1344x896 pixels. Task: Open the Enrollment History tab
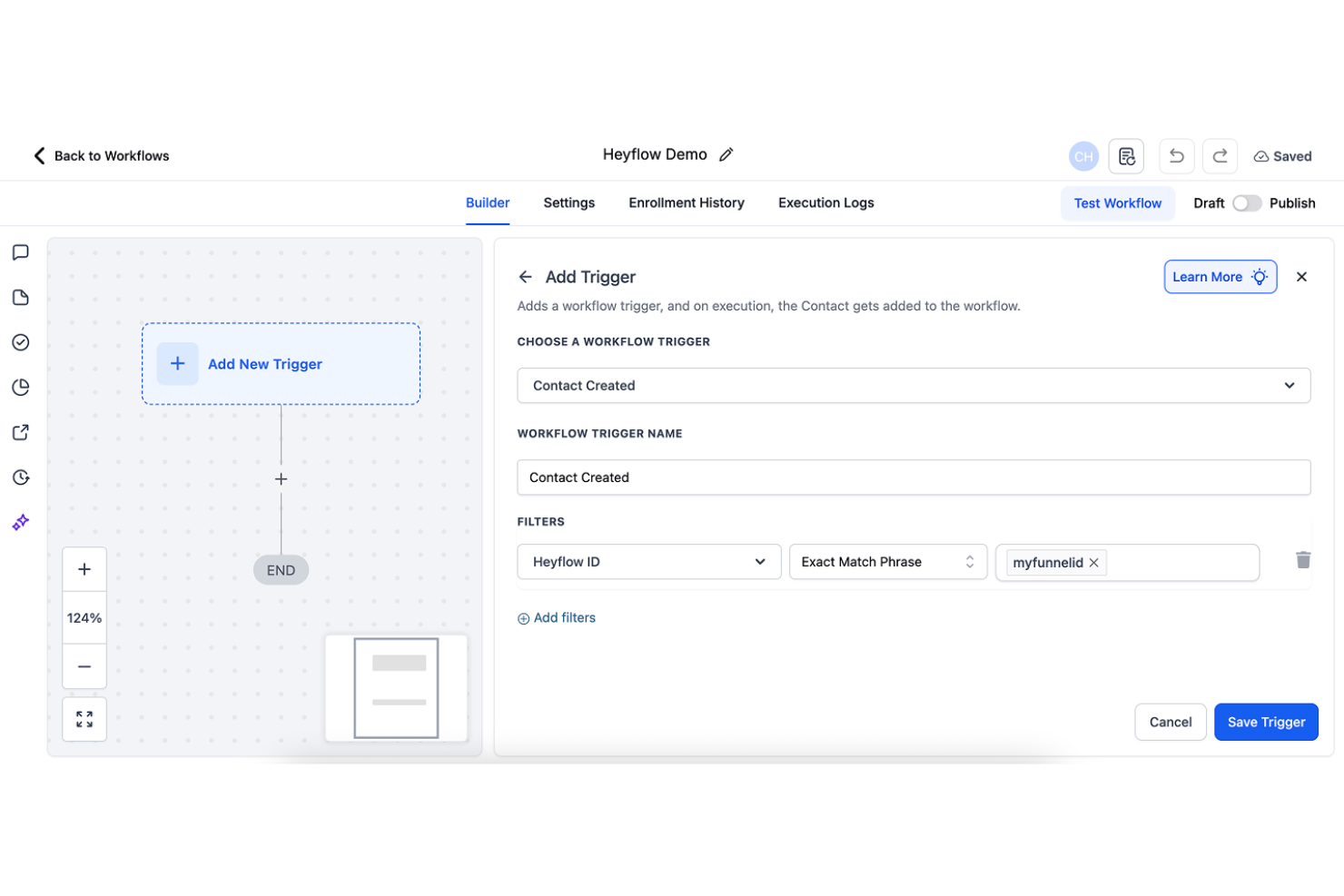pyautogui.click(x=687, y=203)
